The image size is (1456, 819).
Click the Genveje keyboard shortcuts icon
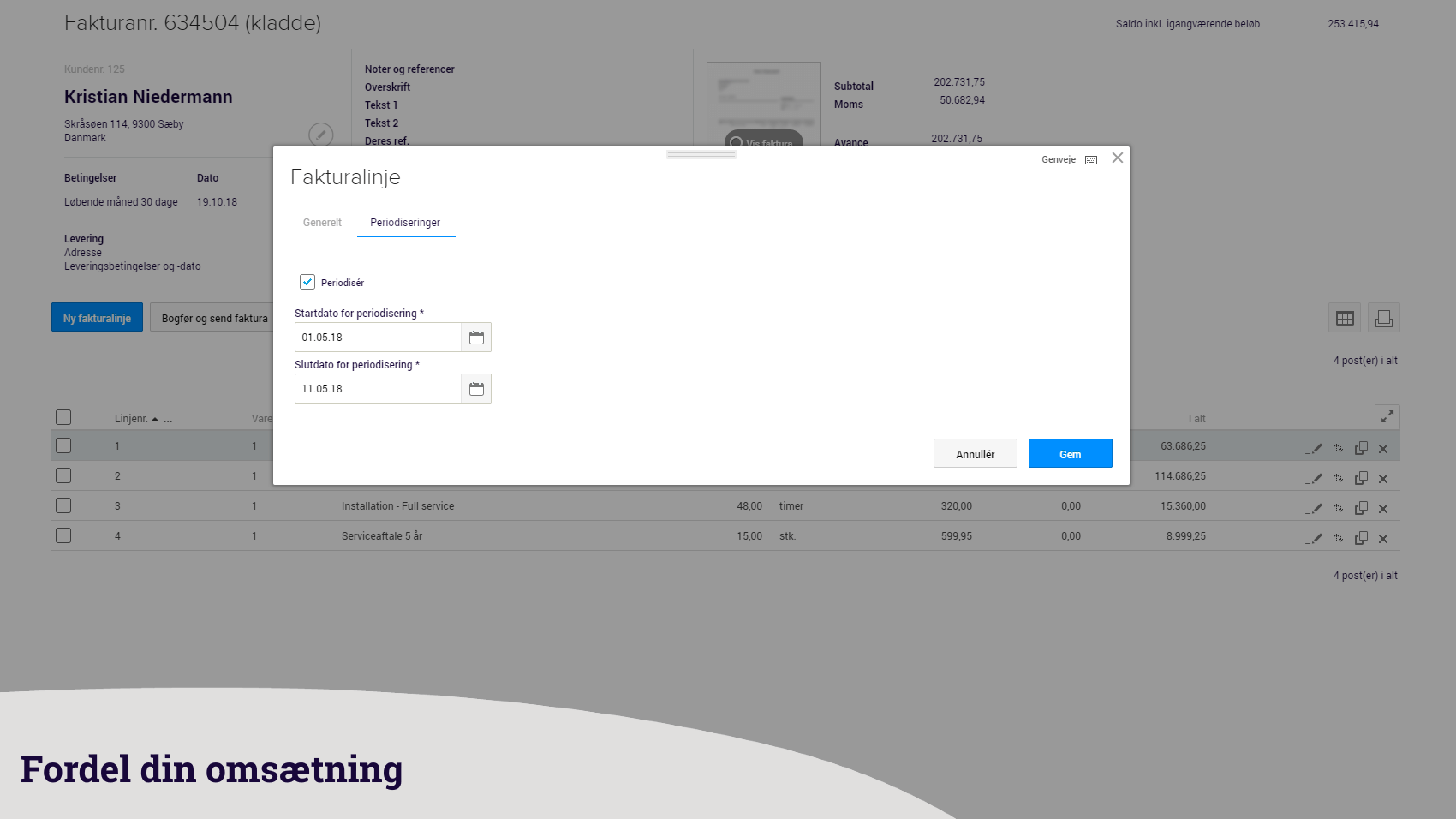pos(1091,160)
